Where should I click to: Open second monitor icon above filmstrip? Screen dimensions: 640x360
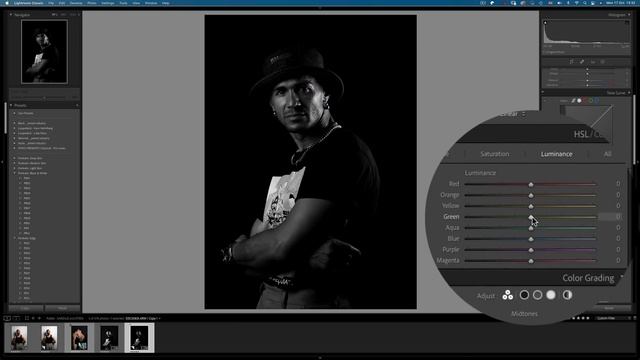(16, 318)
